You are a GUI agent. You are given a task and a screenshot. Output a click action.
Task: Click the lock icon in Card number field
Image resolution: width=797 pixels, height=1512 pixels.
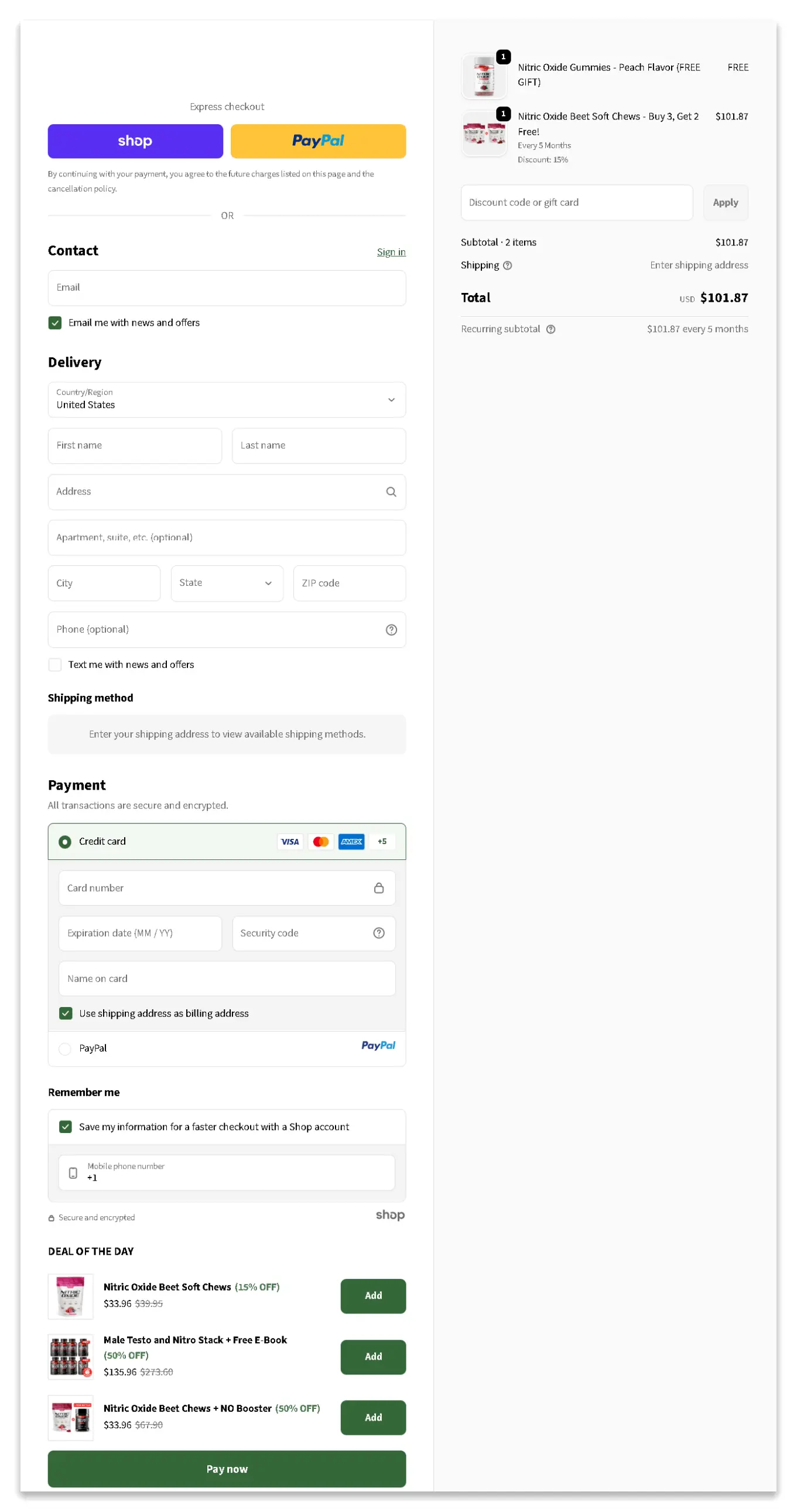pos(378,888)
